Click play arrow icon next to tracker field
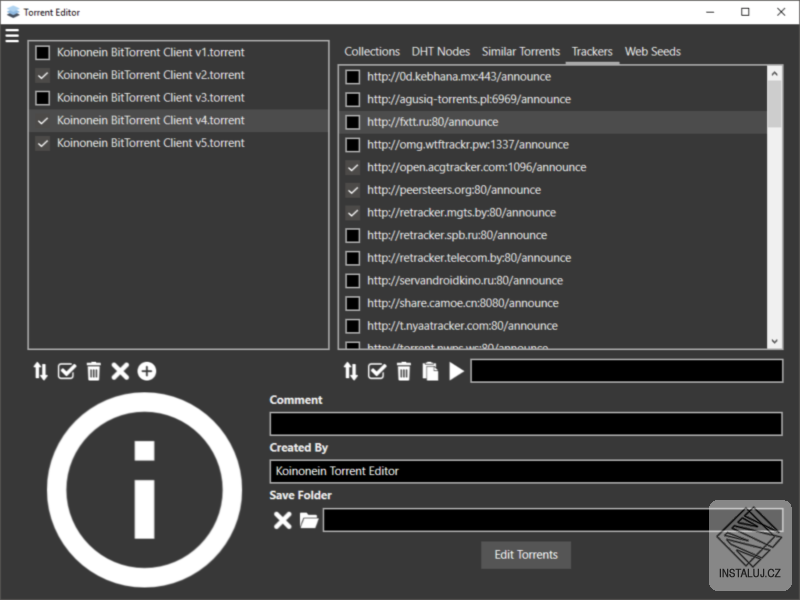Image resolution: width=800 pixels, height=600 pixels. click(456, 371)
